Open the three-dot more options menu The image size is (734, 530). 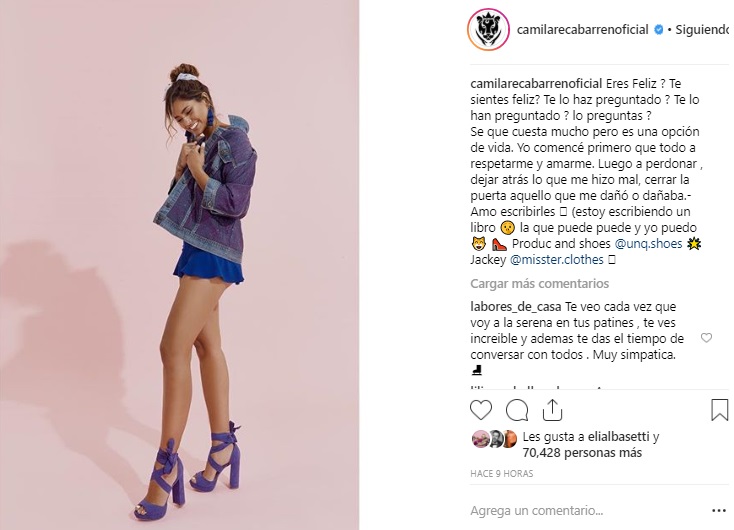pos(719,511)
